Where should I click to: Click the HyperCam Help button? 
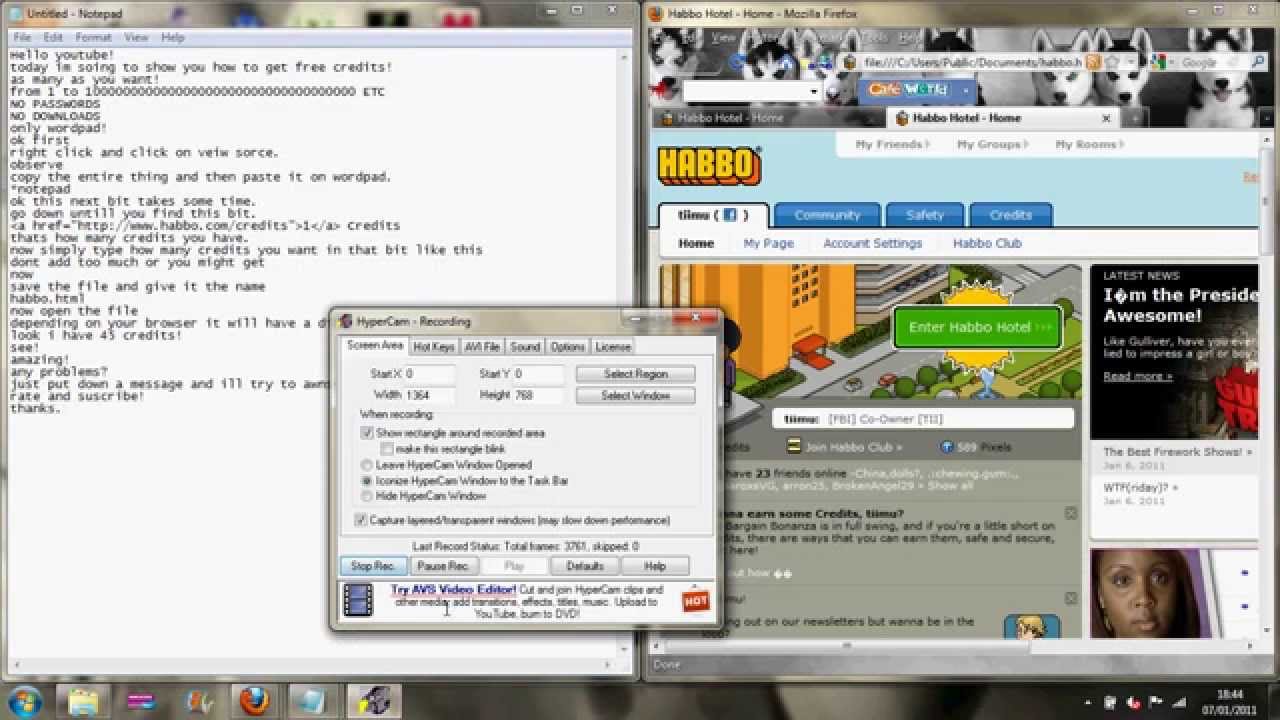(x=655, y=566)
